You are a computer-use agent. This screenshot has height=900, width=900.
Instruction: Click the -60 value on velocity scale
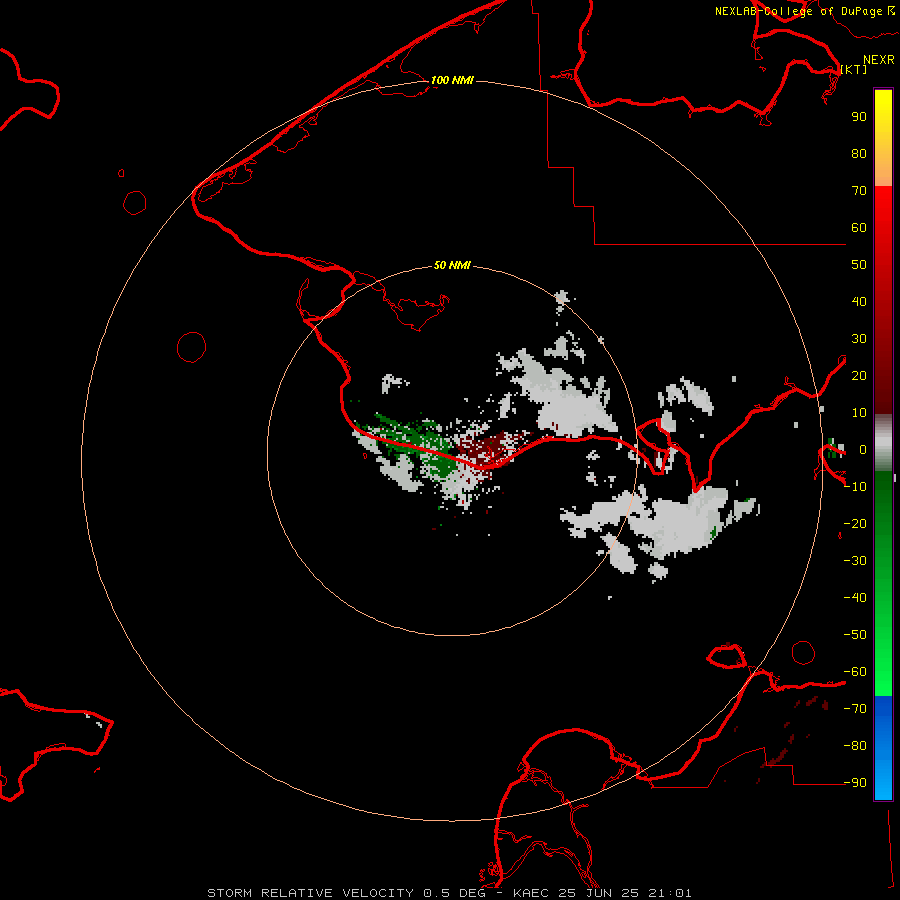point(855,672)
